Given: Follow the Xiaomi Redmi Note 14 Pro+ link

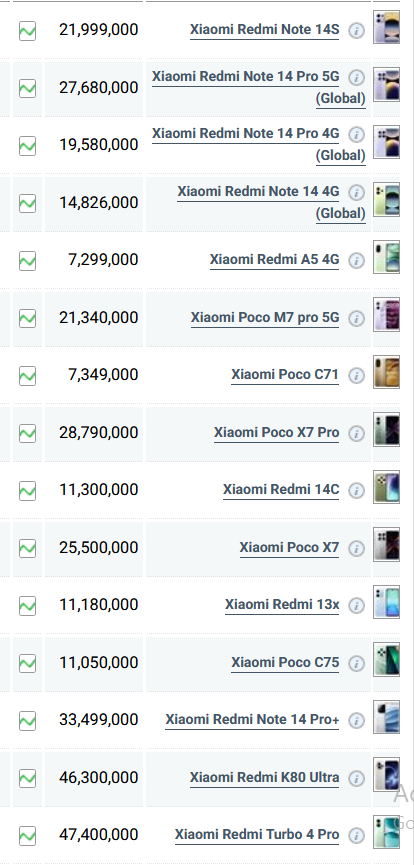Looking at the screenshot, I should pos(252,719).
